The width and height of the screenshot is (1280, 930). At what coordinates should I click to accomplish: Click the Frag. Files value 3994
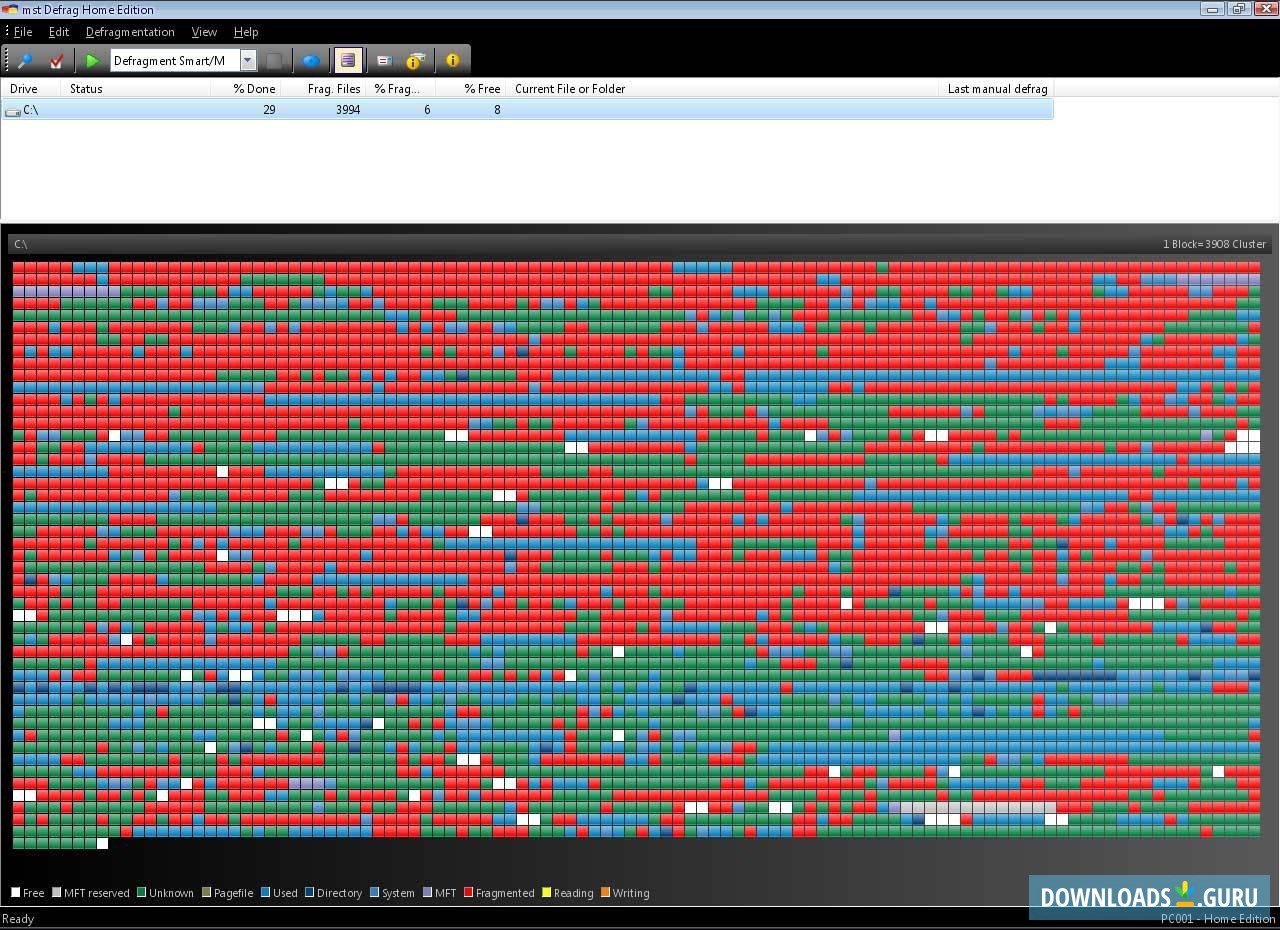tap(348, 110)
